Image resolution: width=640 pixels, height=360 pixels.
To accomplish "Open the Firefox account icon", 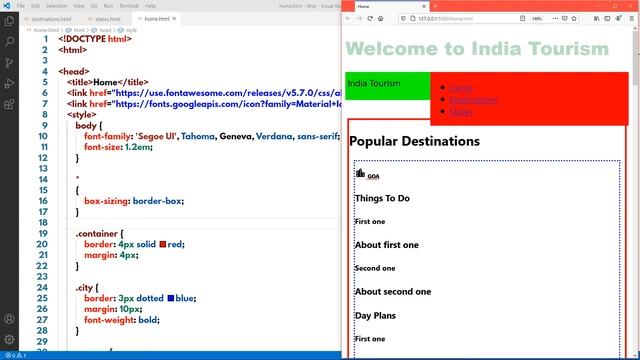I will point(619,18).
